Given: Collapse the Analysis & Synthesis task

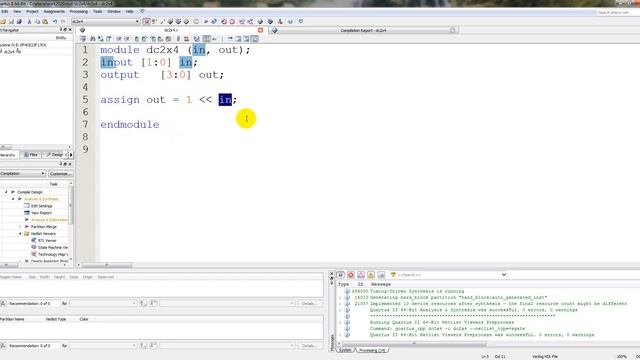Looking at the screenshot, I should (x=13, y=199).
